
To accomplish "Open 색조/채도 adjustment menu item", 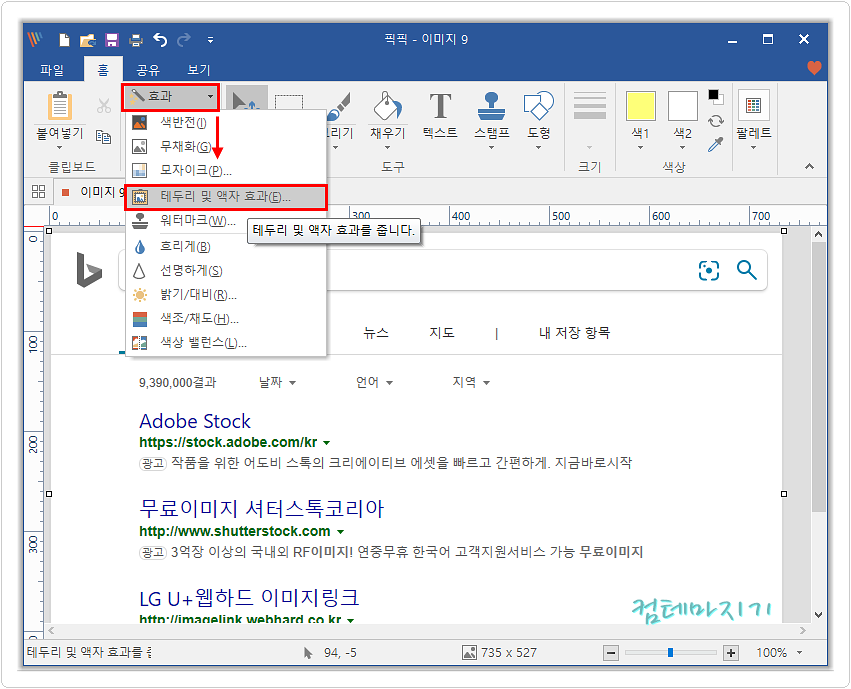I will point(225,318).
